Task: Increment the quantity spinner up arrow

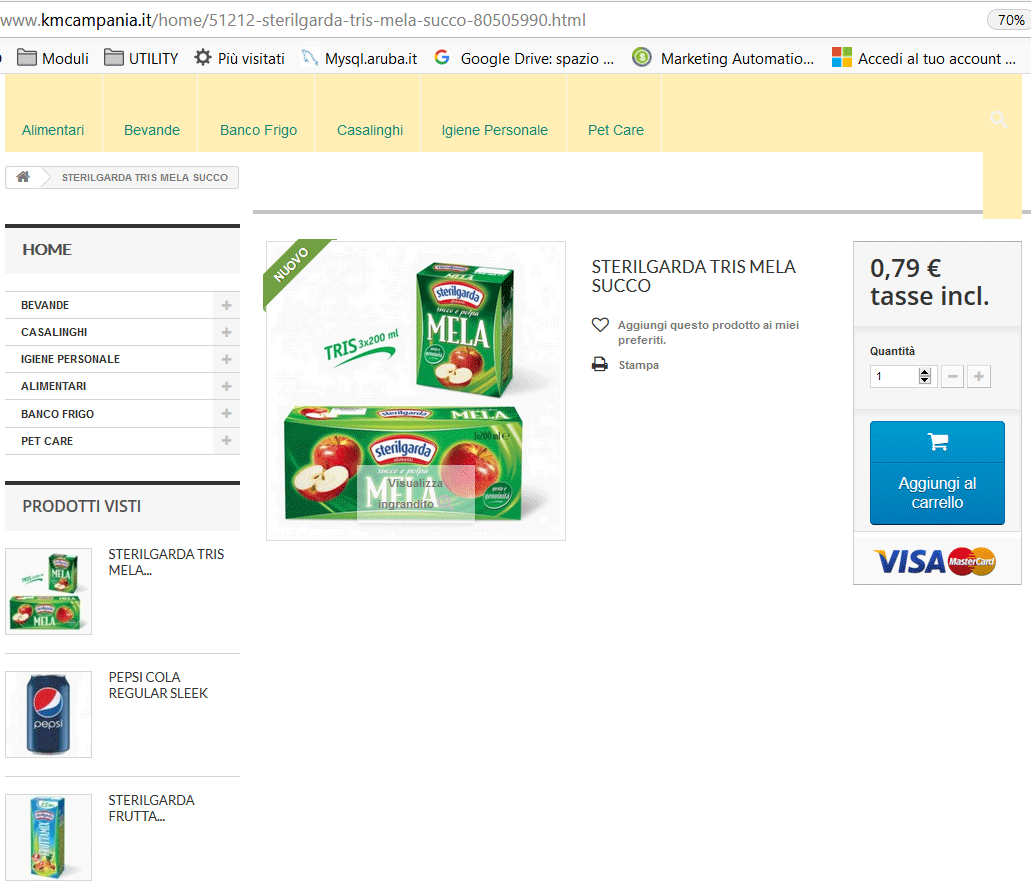Action: coord(924,372)
